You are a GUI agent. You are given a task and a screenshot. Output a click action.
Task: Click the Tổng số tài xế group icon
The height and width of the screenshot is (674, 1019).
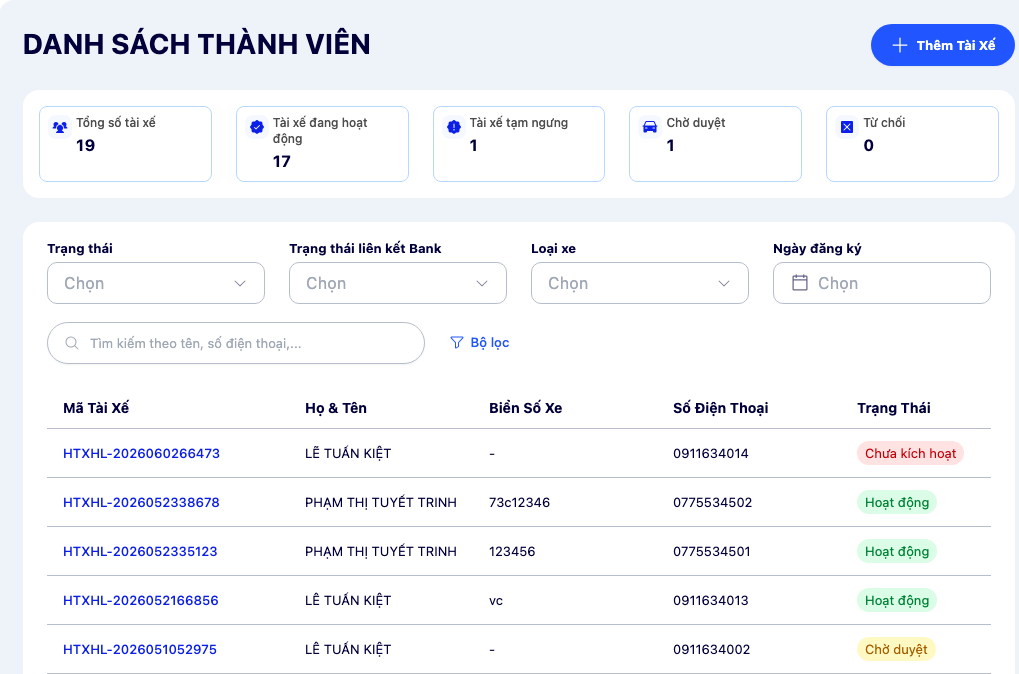(x=60, y=127)
